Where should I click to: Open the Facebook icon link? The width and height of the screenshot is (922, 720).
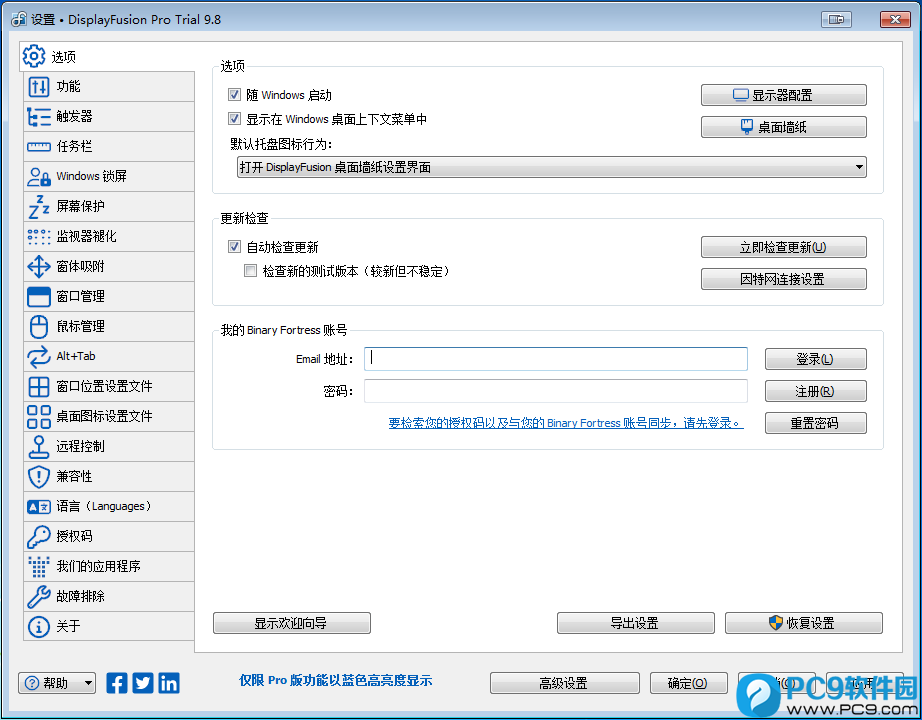click(116, 683)
